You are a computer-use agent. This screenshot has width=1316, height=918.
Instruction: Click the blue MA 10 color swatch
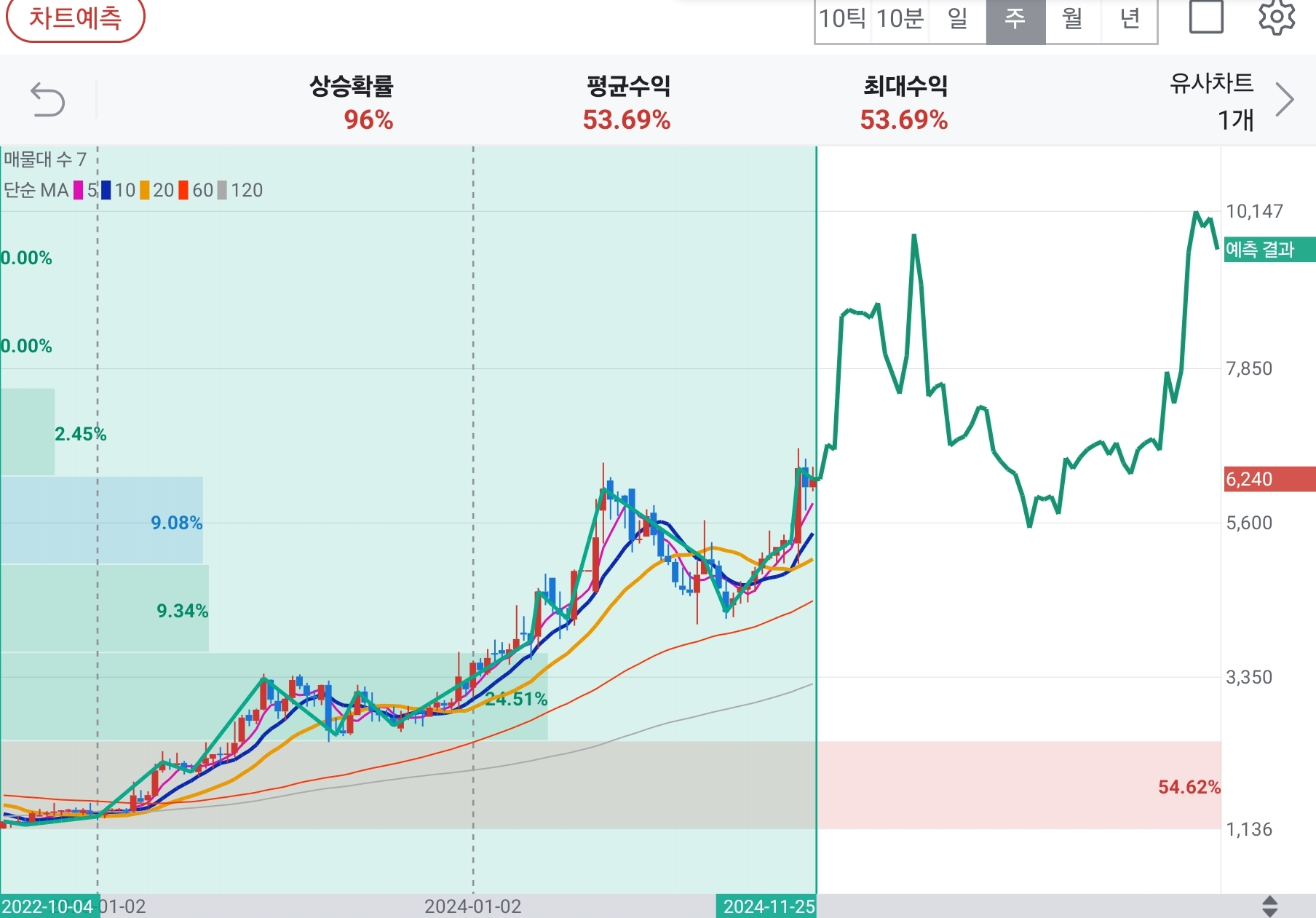[106, 190]
